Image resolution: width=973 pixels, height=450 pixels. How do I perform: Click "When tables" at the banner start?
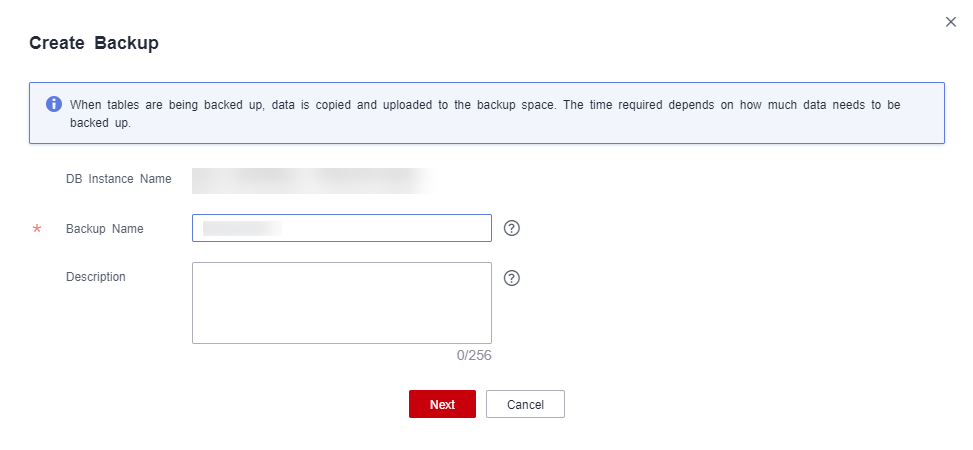102,105
